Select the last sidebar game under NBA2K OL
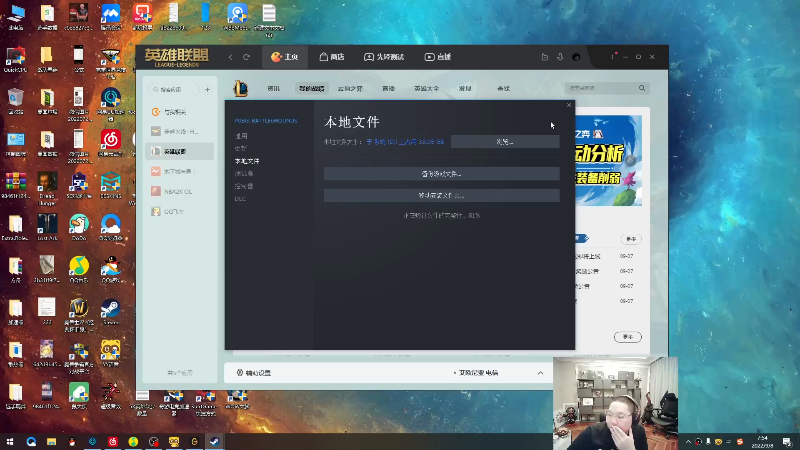The image size is (800, 450). [x=180, y=211]
